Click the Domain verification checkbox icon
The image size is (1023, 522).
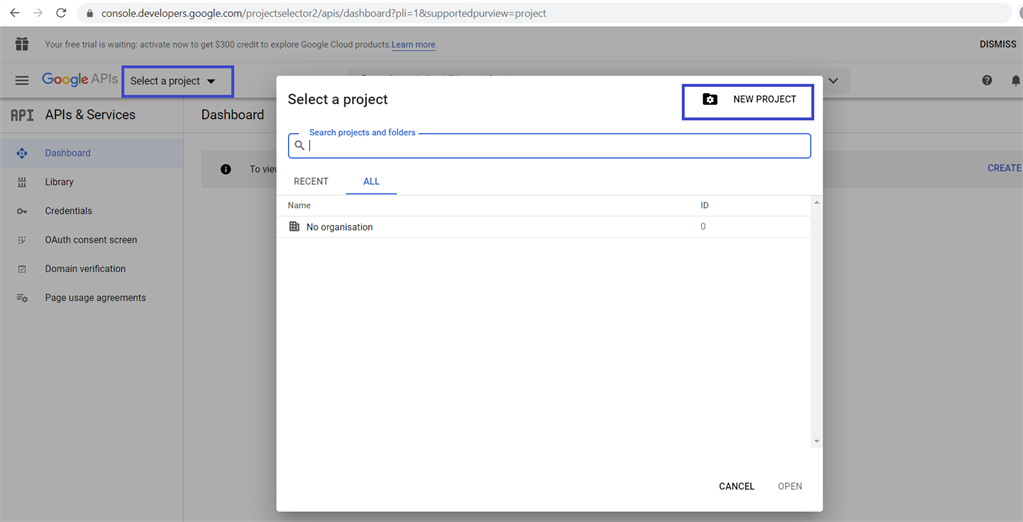tap(22, 269)
